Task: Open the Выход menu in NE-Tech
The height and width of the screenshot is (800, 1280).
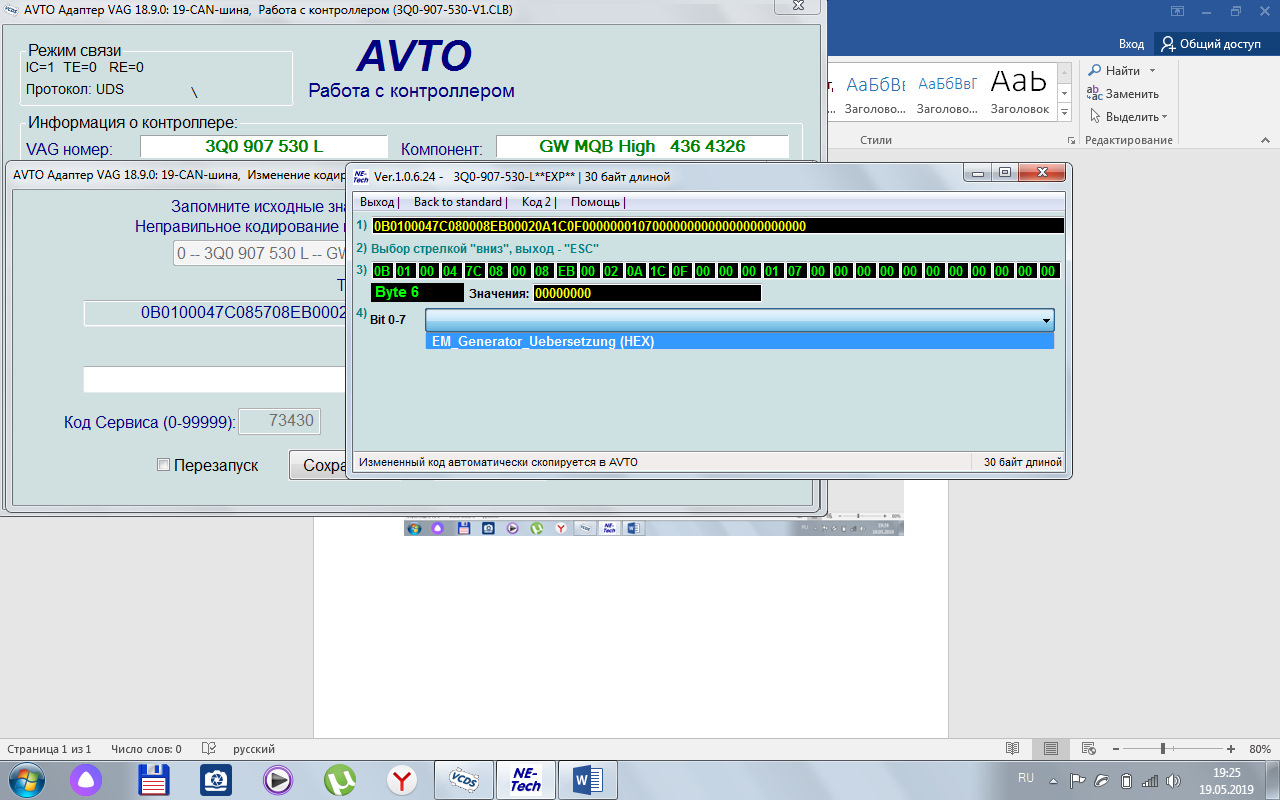Action: tap(377, 202)
